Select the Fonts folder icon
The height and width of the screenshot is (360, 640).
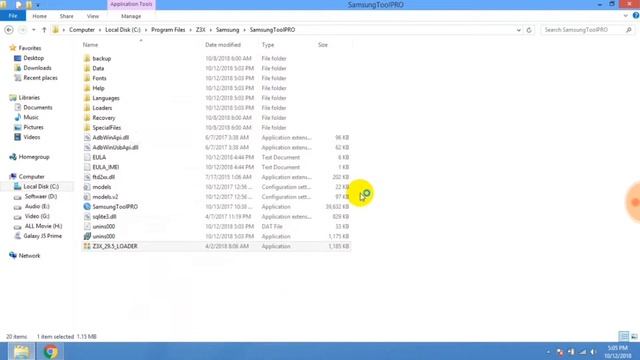(x=87, y=78)
